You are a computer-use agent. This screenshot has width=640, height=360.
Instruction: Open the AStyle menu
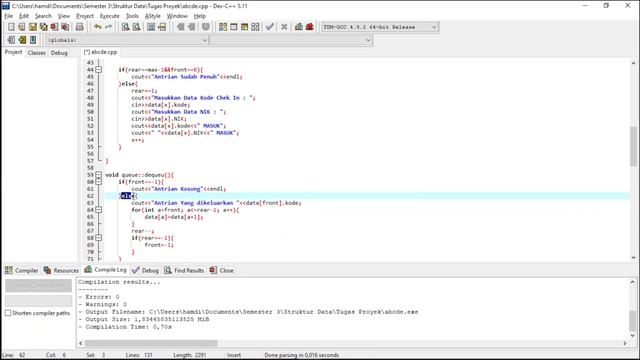[153, 16]
